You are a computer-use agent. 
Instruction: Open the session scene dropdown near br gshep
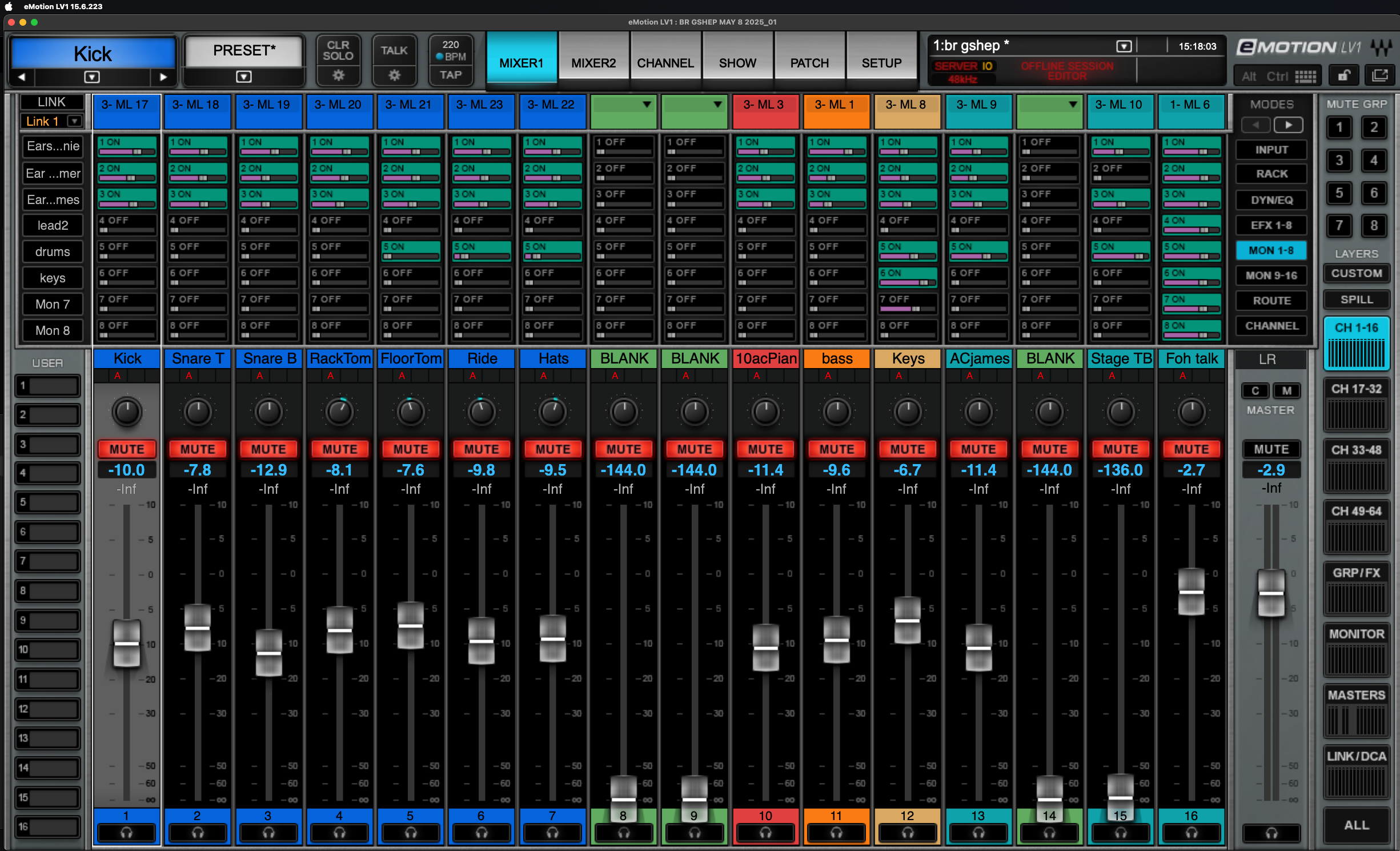tap(1124, 46)
